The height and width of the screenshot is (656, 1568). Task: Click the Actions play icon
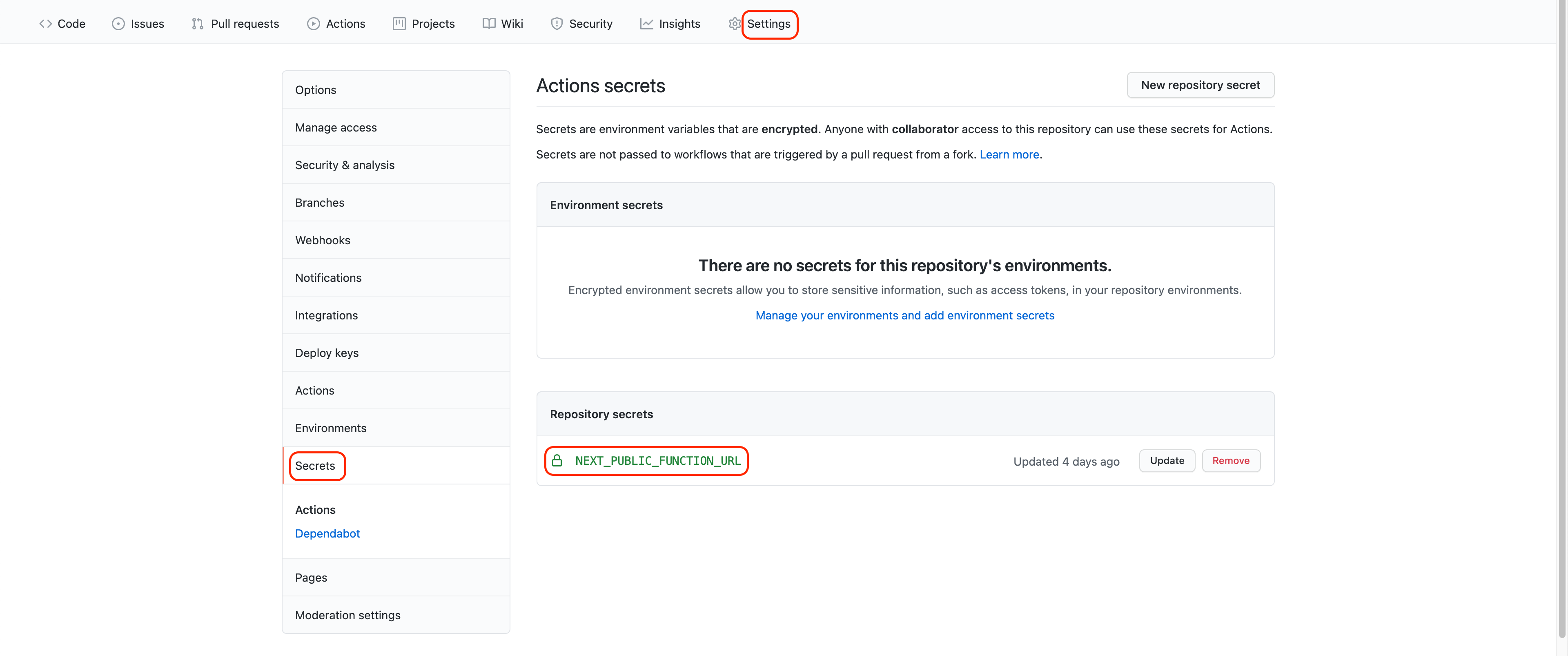coord(313,24)
